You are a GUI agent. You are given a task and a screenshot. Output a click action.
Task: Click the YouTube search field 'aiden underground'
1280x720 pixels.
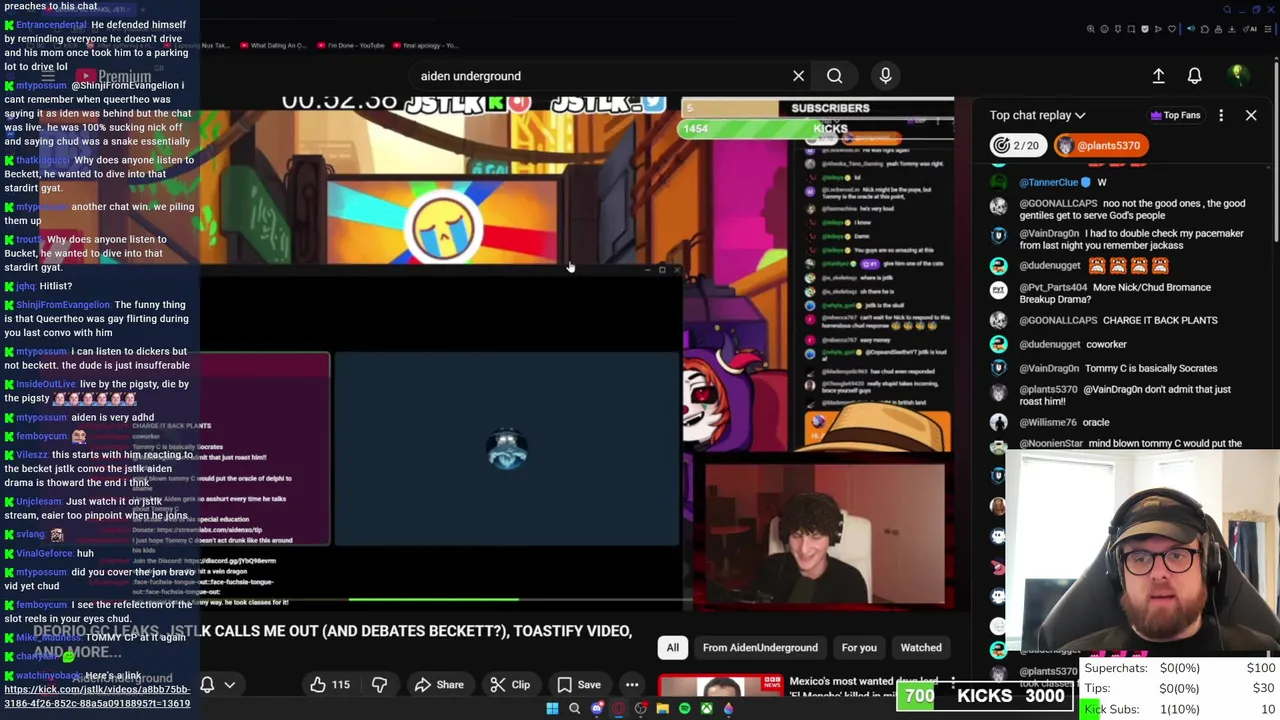[x=600, y=76]
